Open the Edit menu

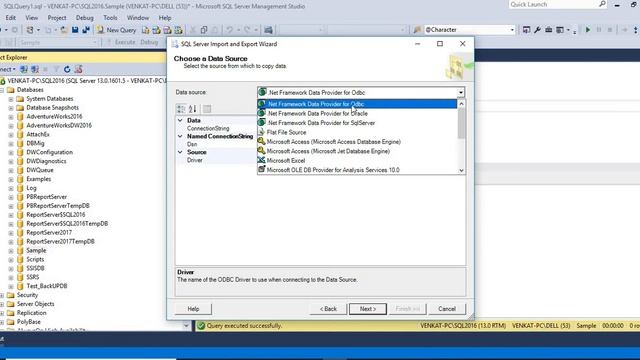click(x=11, y=18)
